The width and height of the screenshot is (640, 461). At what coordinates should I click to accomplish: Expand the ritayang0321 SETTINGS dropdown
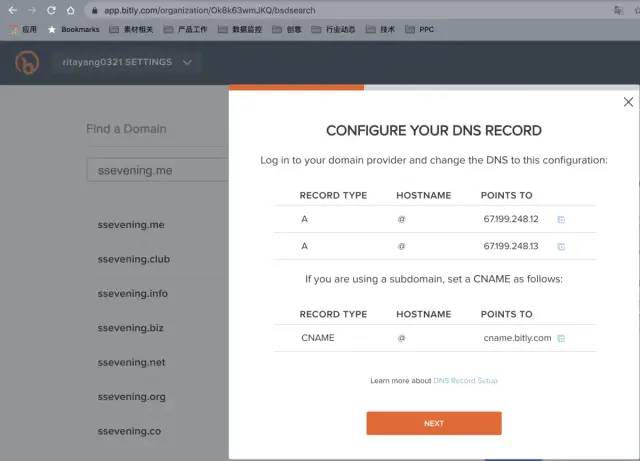coord(127,62)
